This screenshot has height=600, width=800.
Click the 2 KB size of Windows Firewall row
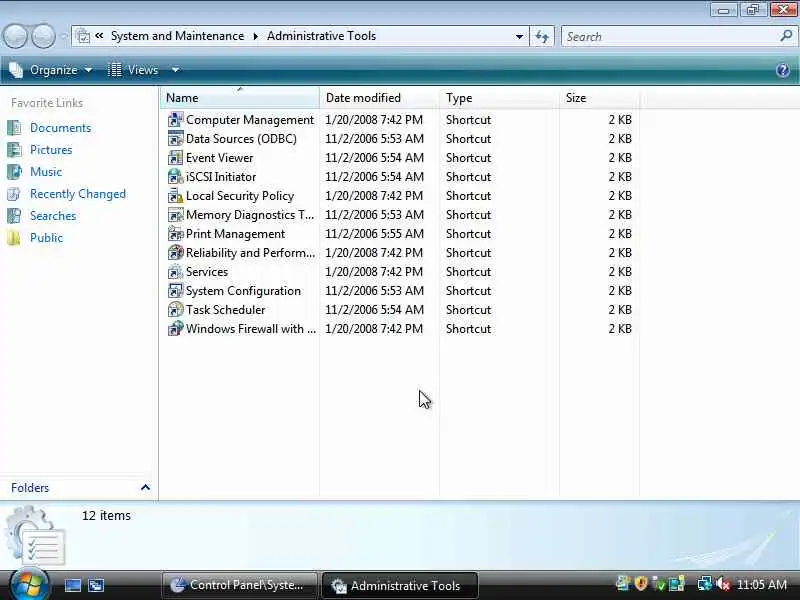coord(620,329)
